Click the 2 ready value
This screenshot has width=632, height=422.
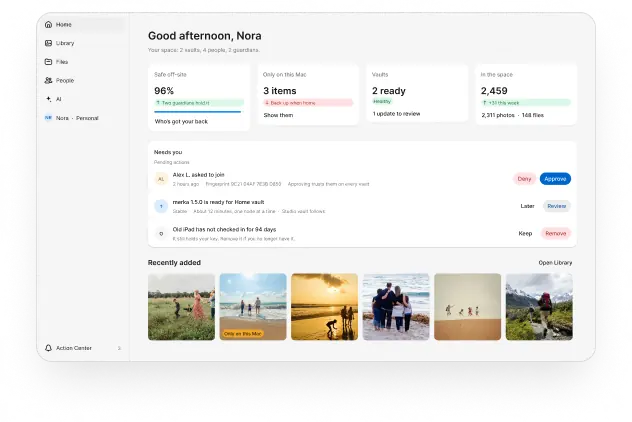(389, 91)
